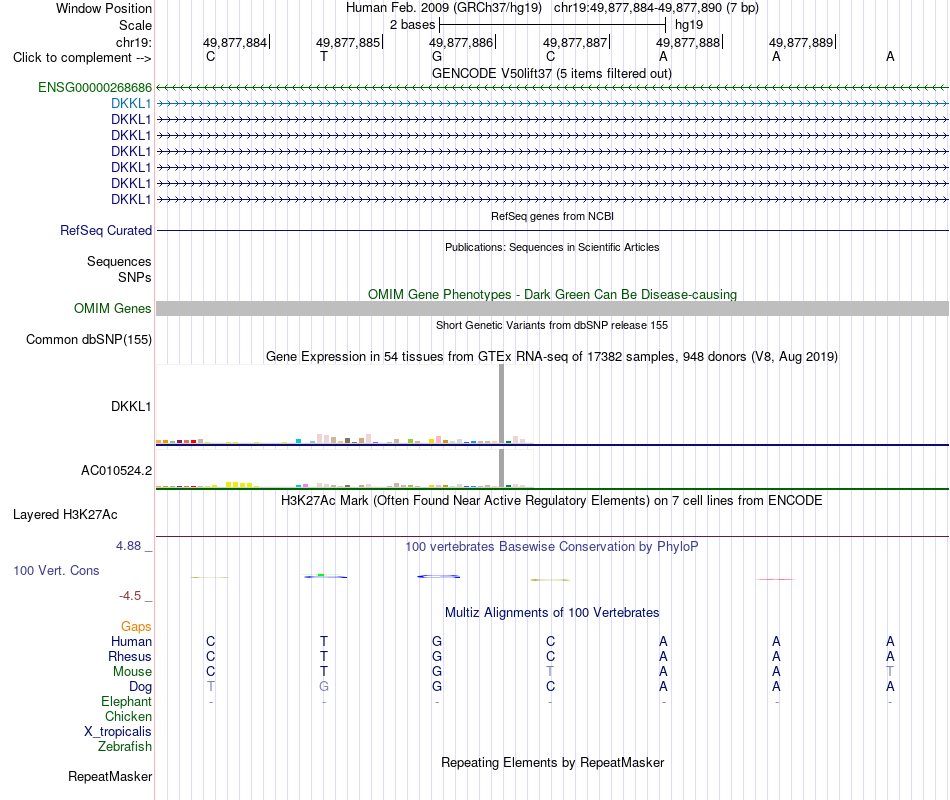This screenshot has width=950, height=800.
Task: Open the Common dbSNP(155) track label
Action: pyautogui.click(x=89, y=339)
